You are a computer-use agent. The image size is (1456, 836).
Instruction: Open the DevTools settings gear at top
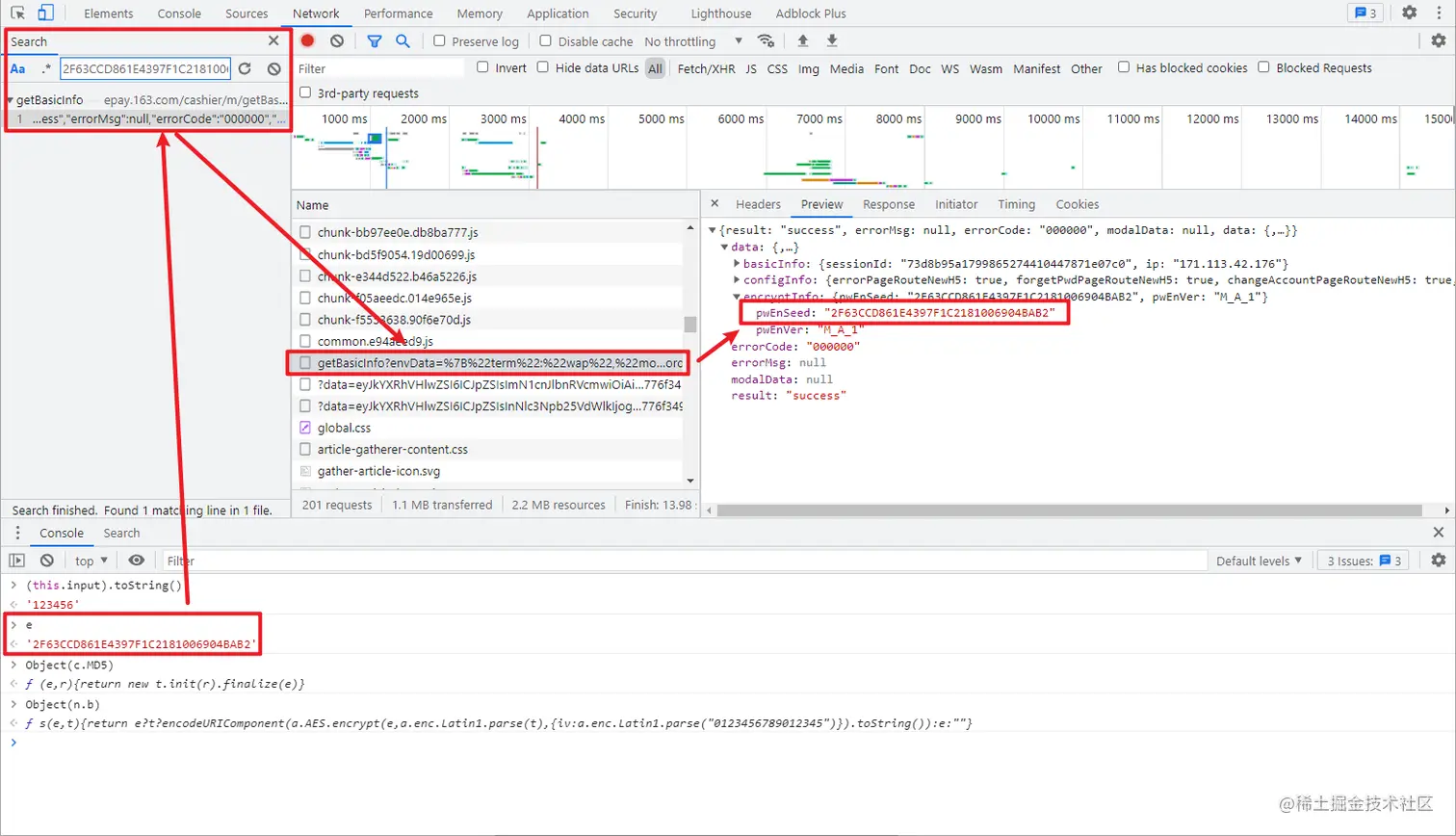1410,13
